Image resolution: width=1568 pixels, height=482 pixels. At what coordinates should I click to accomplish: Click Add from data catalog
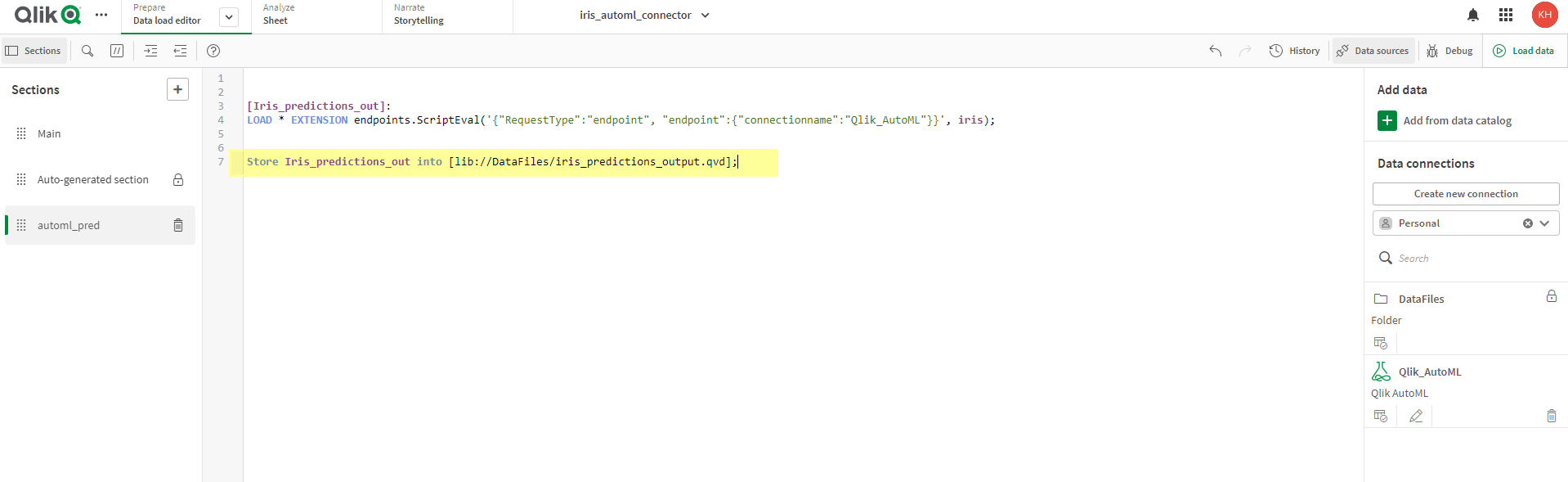click(1445, 120)
